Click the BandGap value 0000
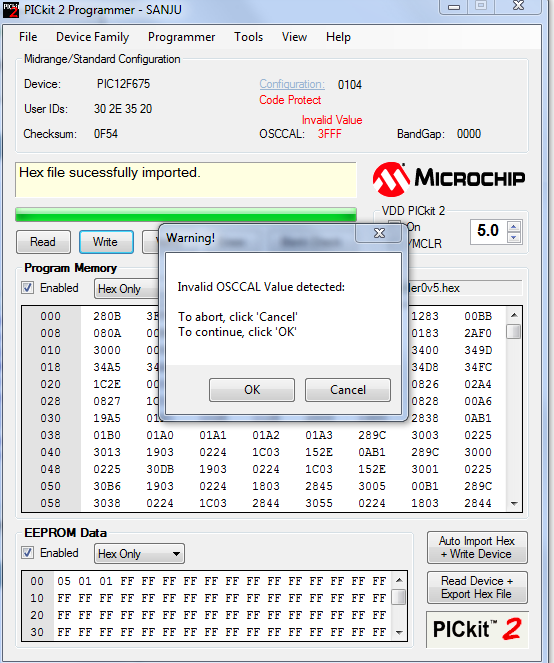Screen dimensions: 554x663 469,134
